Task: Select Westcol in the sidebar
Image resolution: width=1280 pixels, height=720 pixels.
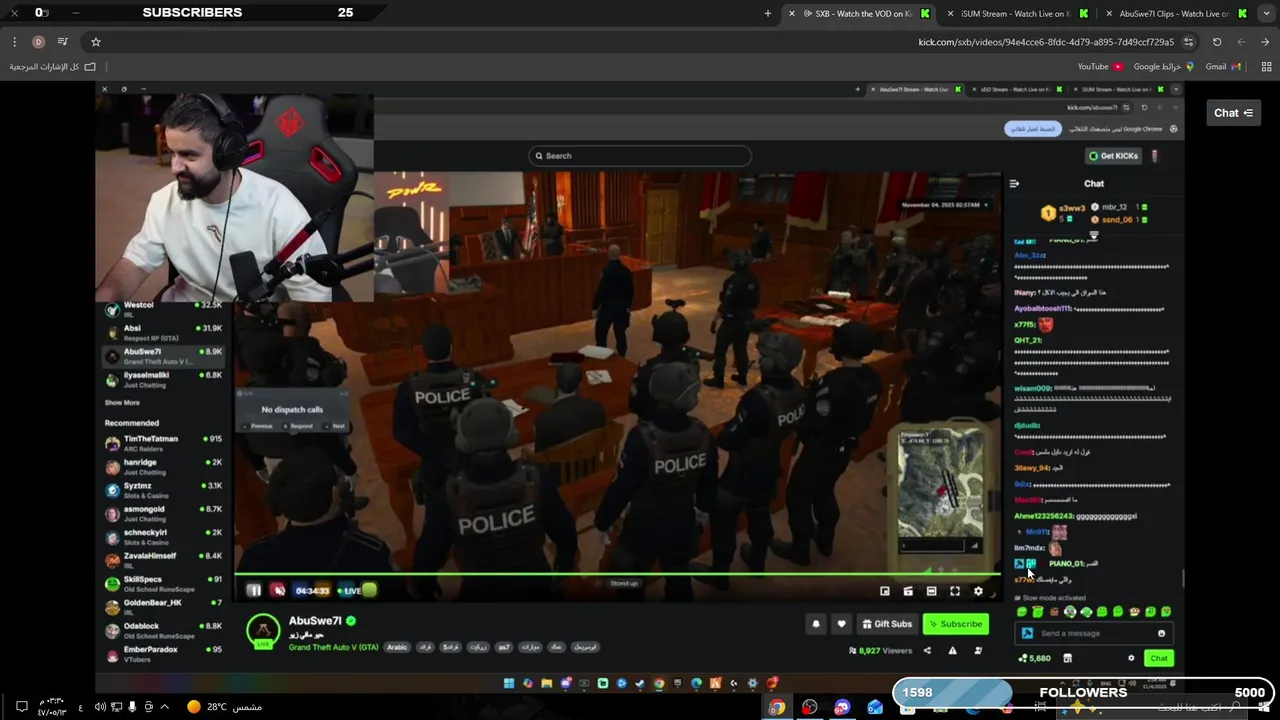Action: pos(164,309)
